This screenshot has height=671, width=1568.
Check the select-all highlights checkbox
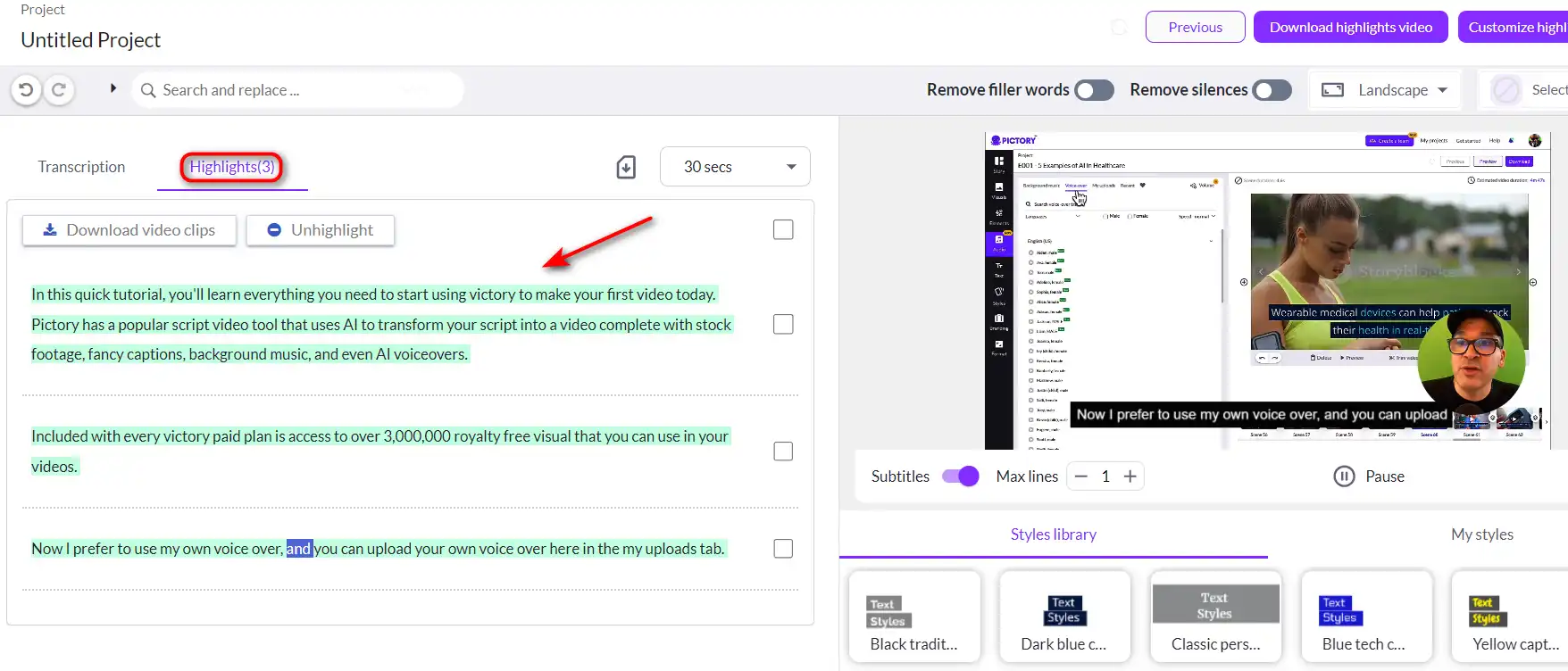tap(783, 229)
